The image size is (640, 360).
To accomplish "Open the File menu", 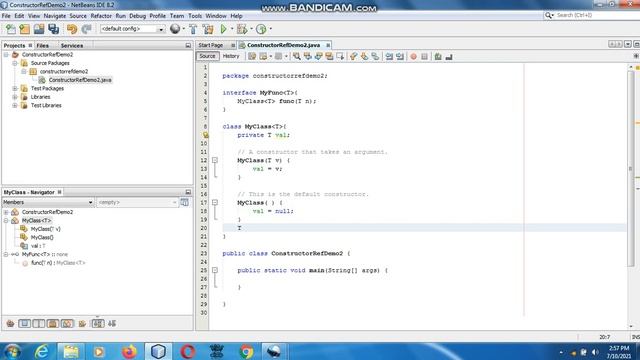I will point(6,16).
